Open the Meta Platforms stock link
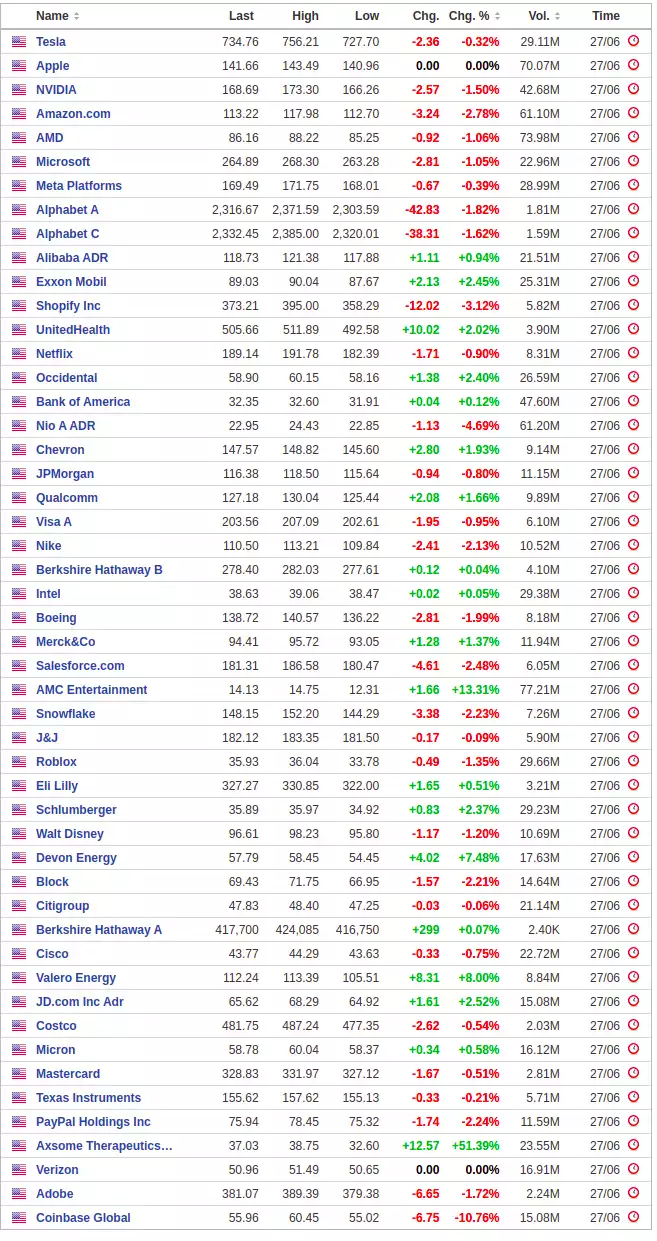This screenshot has height=1241, width=657. pyautogui.click(x=79, y=186)
